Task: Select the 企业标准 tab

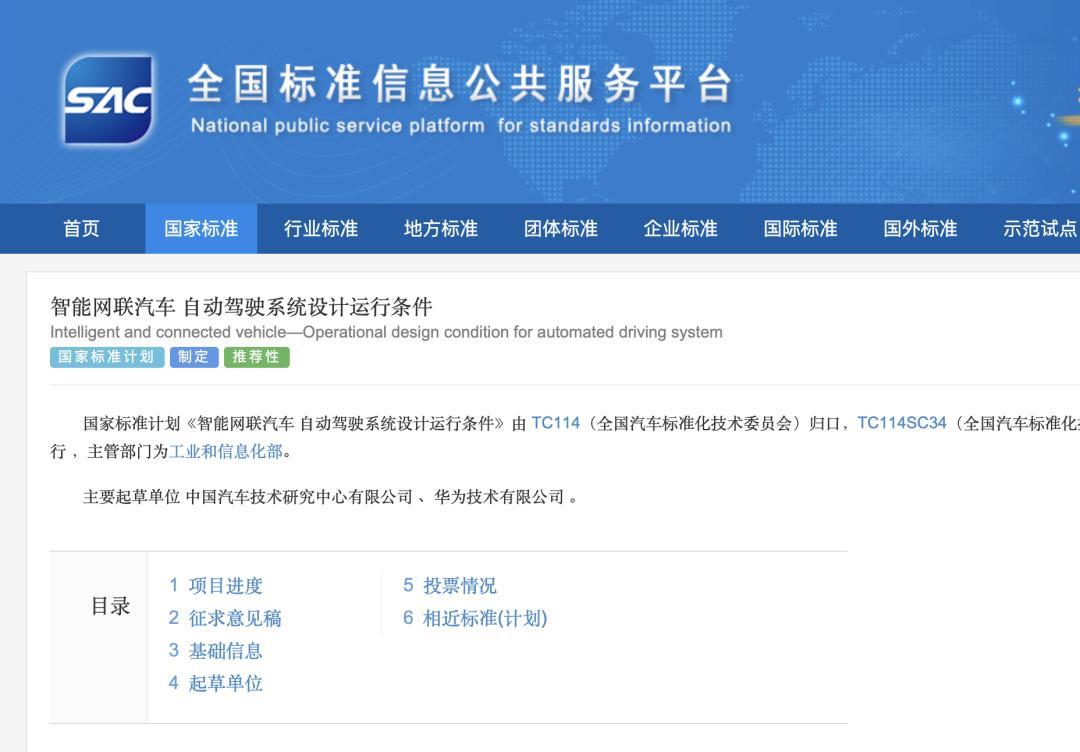Action: (681, 229)
